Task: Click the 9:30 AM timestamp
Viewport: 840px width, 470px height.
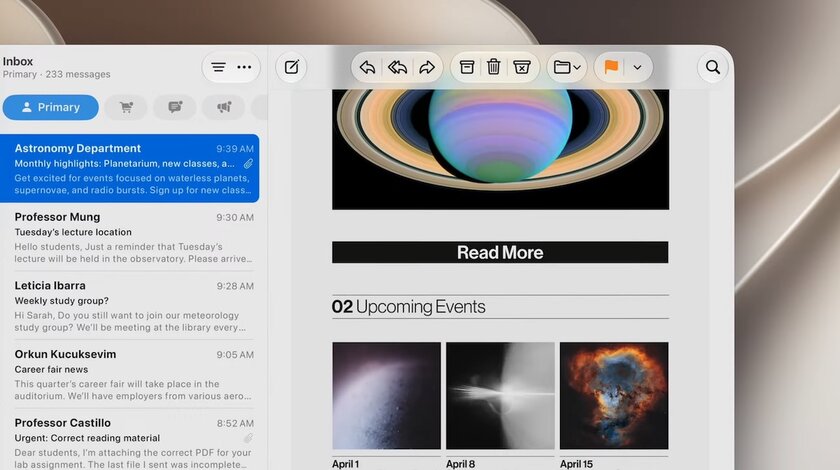Action: (235, 218)
